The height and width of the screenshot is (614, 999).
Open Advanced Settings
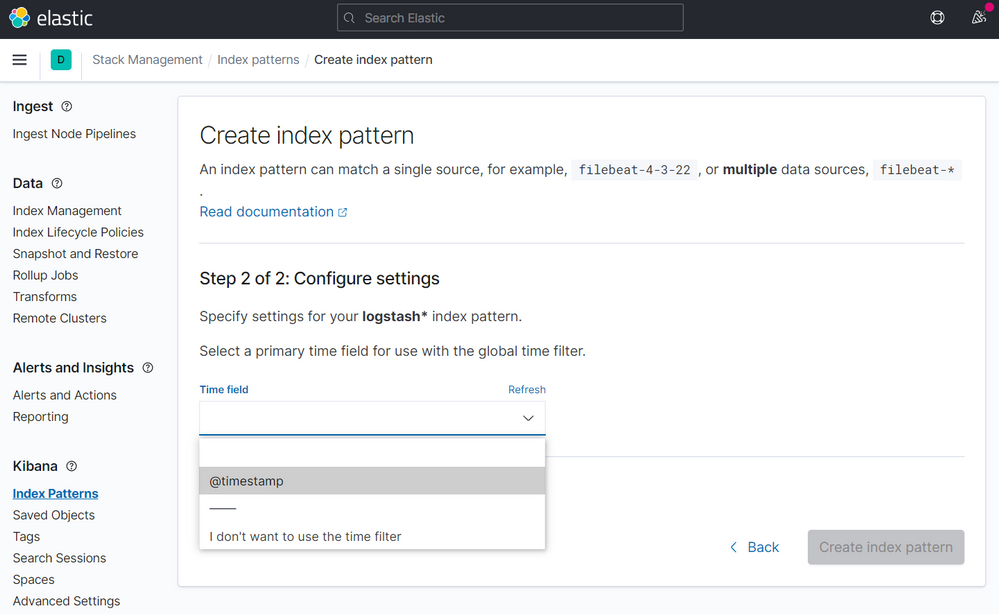(66, 601)
